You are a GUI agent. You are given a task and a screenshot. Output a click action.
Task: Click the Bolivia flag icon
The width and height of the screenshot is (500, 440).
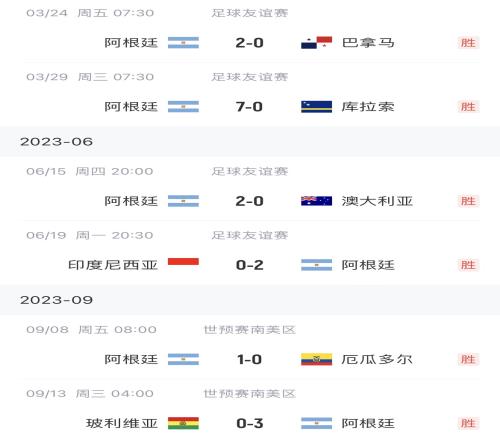click(x=183, y=423)
